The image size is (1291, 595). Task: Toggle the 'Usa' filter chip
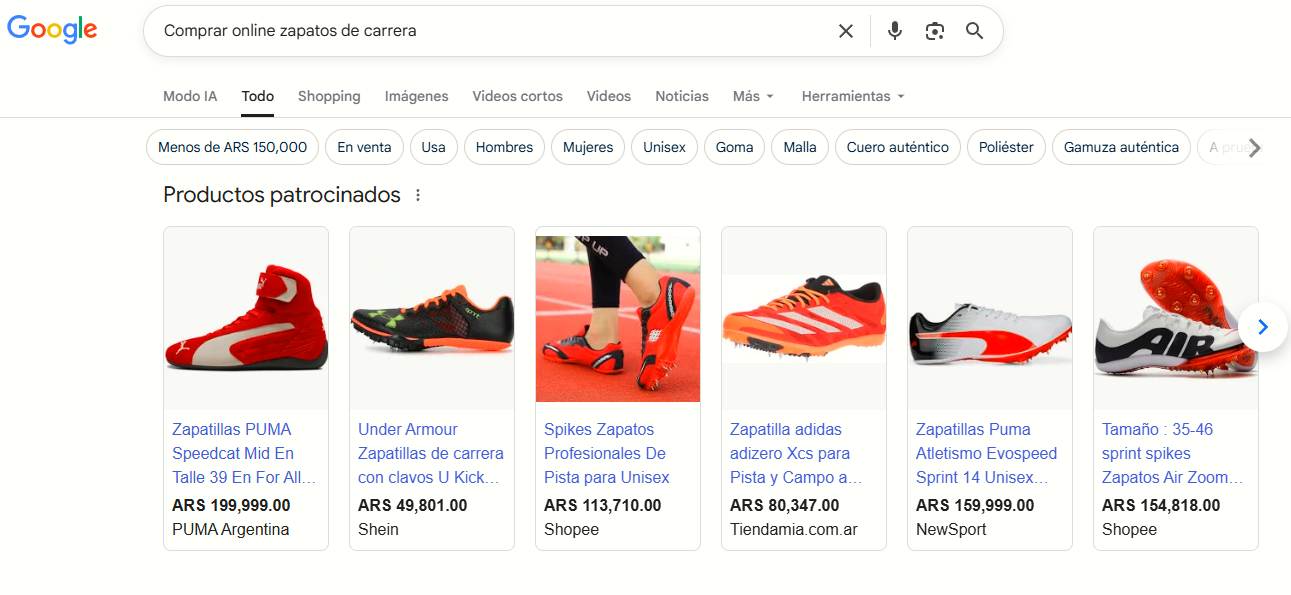tap(433, 147)
